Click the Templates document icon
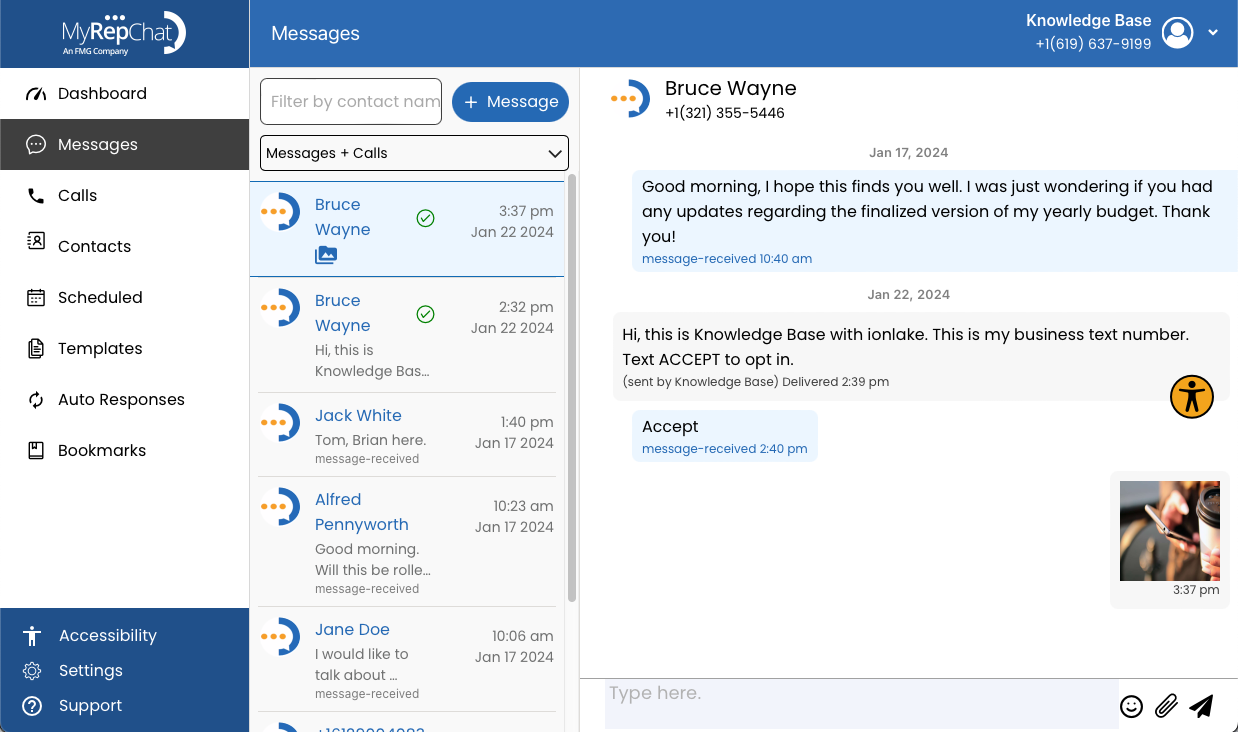This screenshot has width=1238, height=732. point(36,348)
